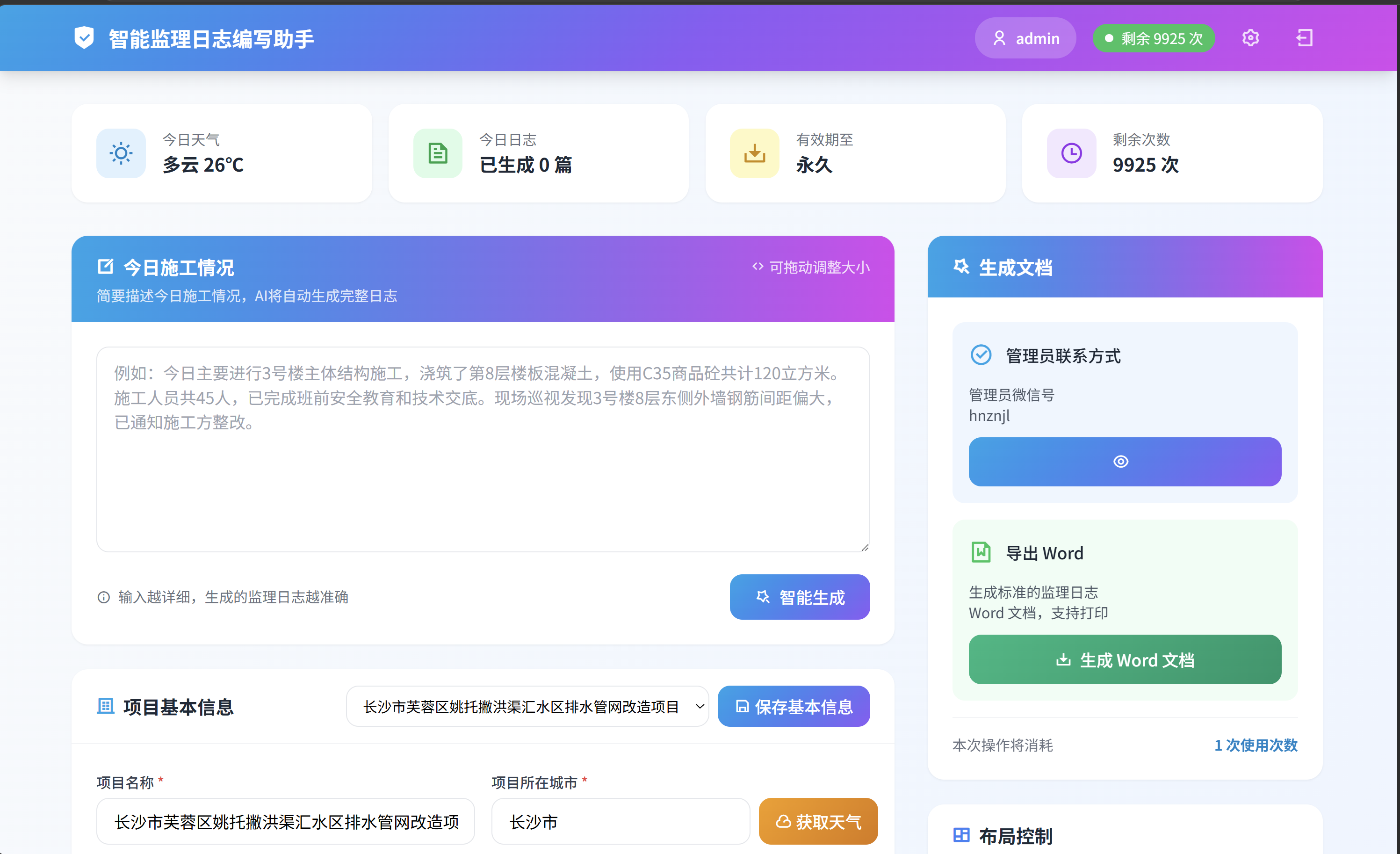Click the 生成 Word 文档 button
This screenshot has height=854, width=1400.
[x=1125, y=660]
